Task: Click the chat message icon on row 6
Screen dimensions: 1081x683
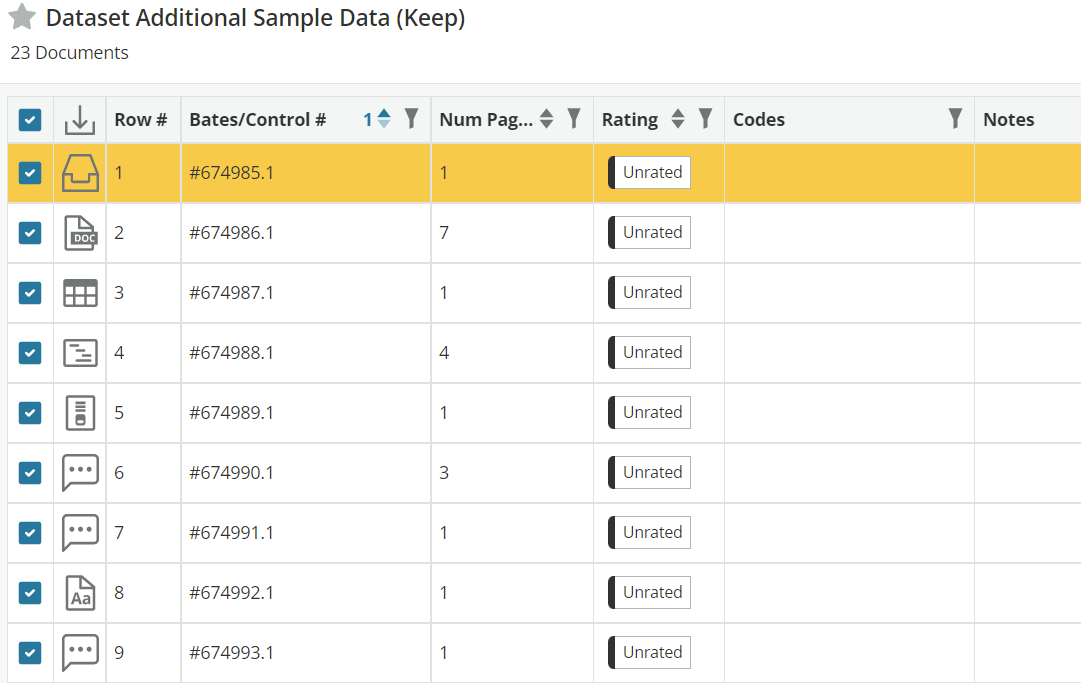Action: pos(79,472)
